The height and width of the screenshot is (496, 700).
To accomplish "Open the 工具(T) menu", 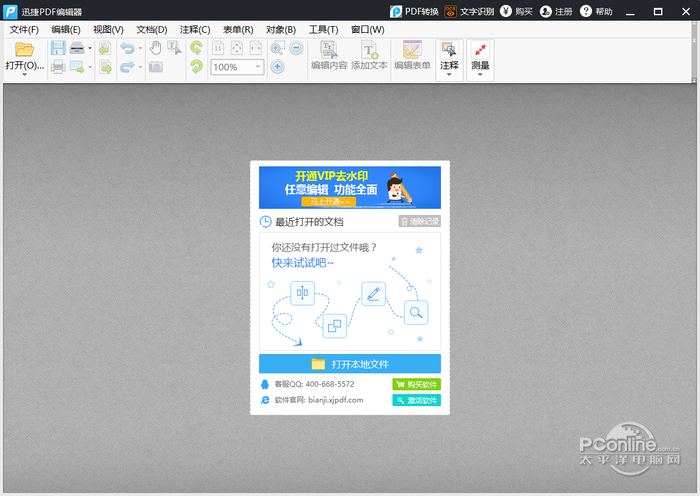I will tap(323, 30).
